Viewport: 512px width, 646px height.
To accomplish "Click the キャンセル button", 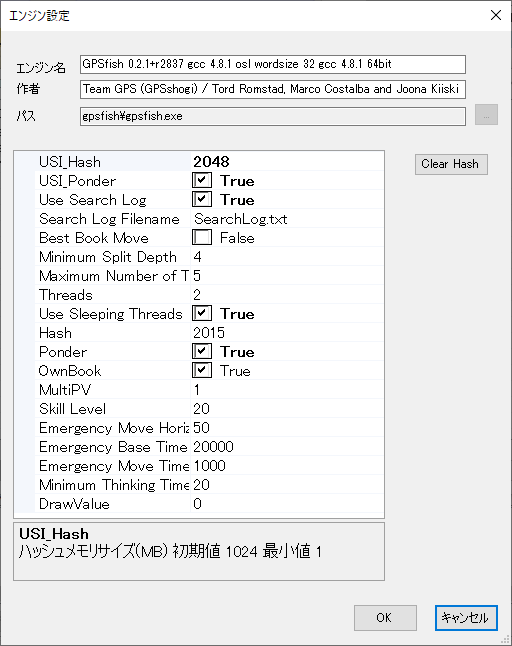I will (466, 618).
